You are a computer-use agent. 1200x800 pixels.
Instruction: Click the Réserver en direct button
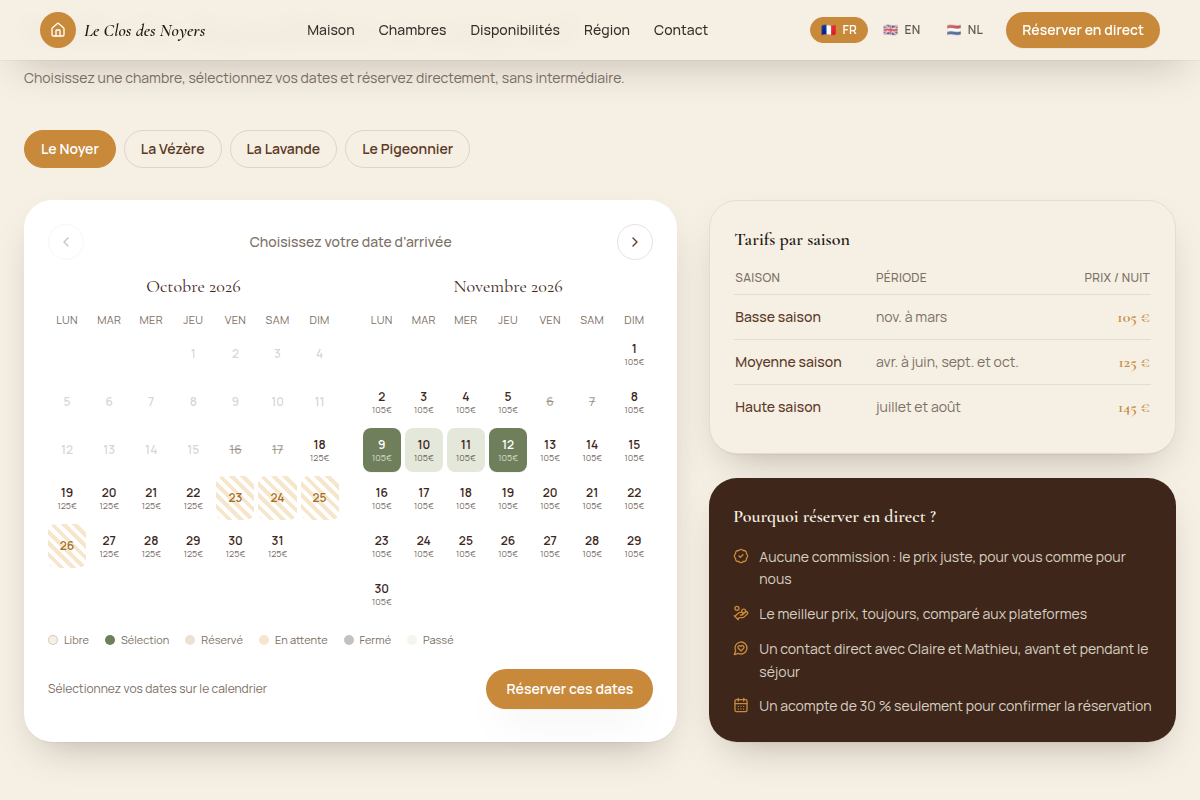pyautogui.click(x=1083, y=30)
